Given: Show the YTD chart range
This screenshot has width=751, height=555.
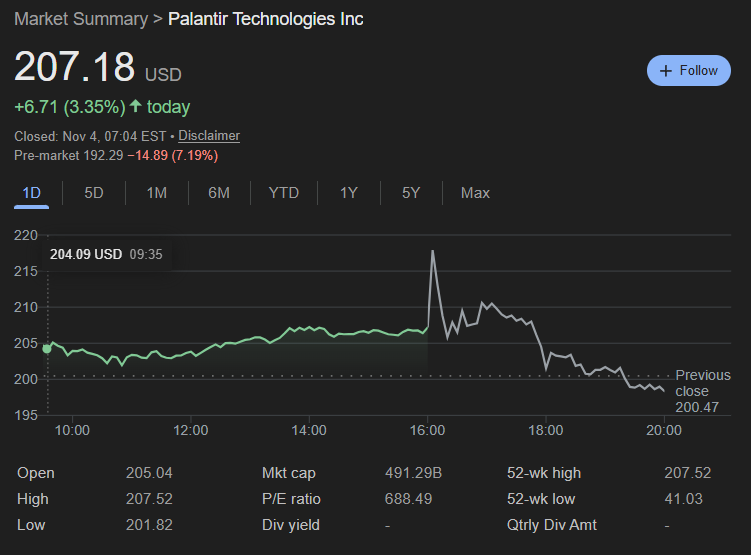Looking at the screenshot, I should [284, 192].
